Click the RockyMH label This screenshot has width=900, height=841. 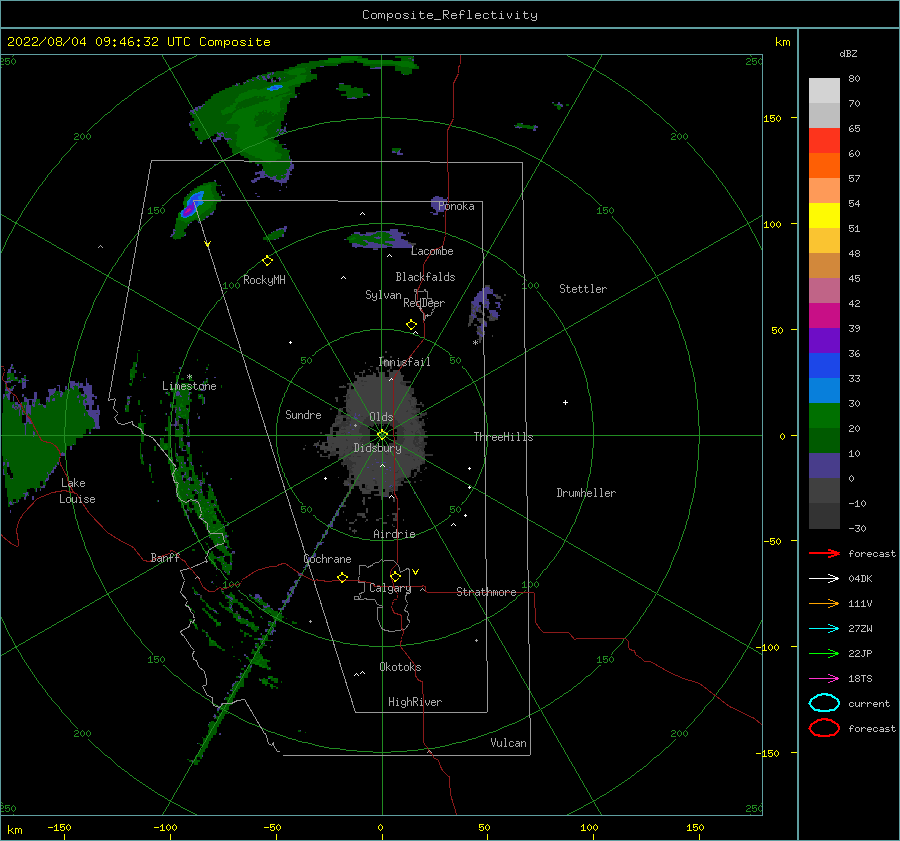[264, 280]
